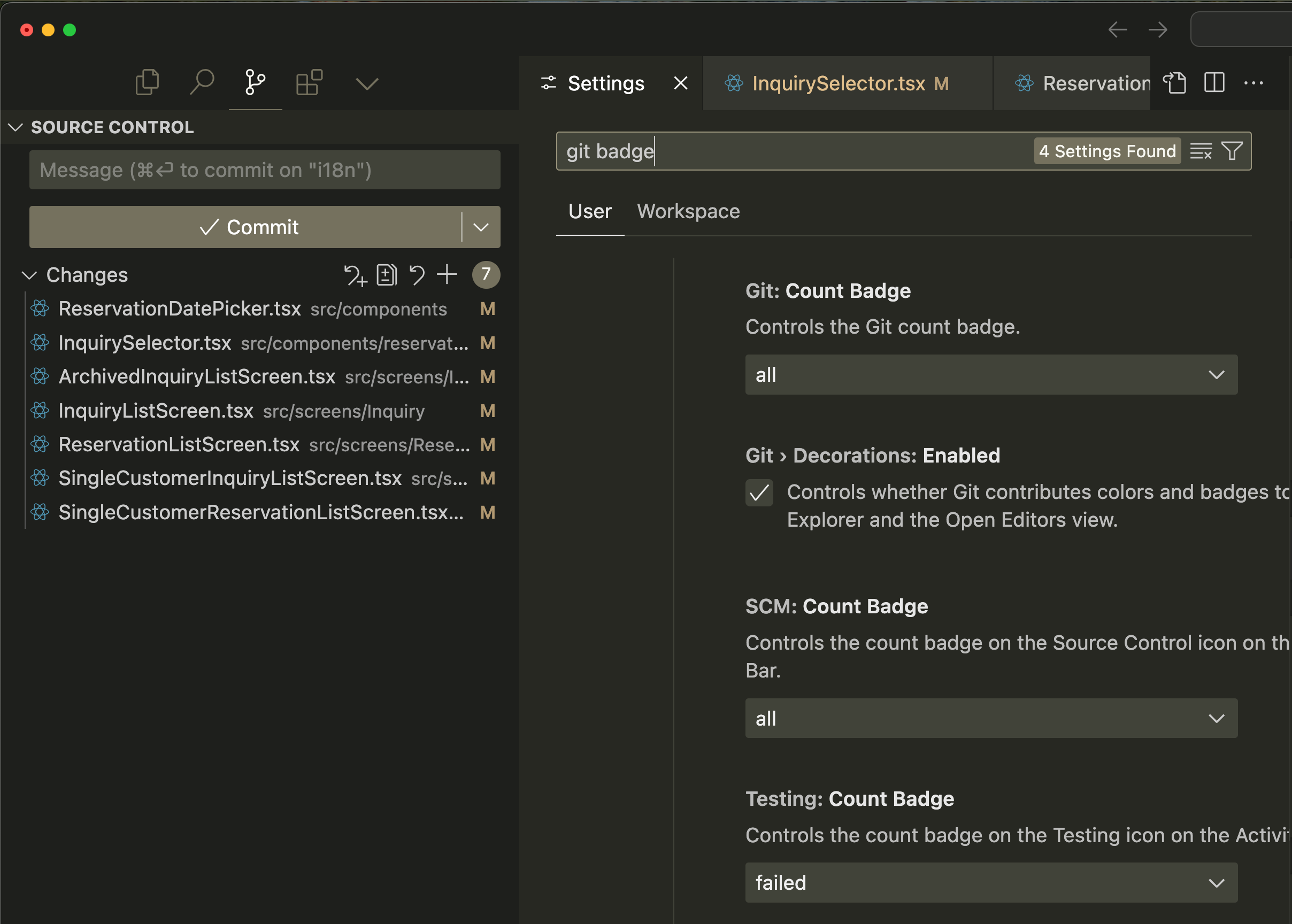Open the Git Count Badge dropdown
Image resolution: width=1292 pixels, height=924 pixels.
point(990,375)
